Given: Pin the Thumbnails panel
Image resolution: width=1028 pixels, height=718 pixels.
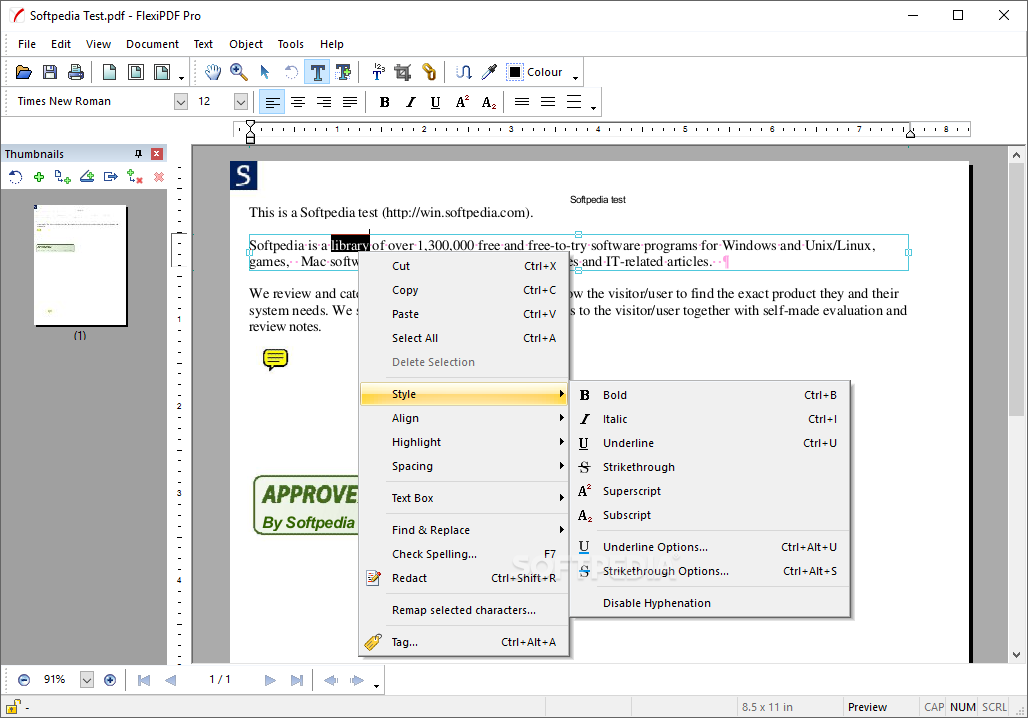Looking at the screenshot, I should pyautogui.click(x=138, y=153).
